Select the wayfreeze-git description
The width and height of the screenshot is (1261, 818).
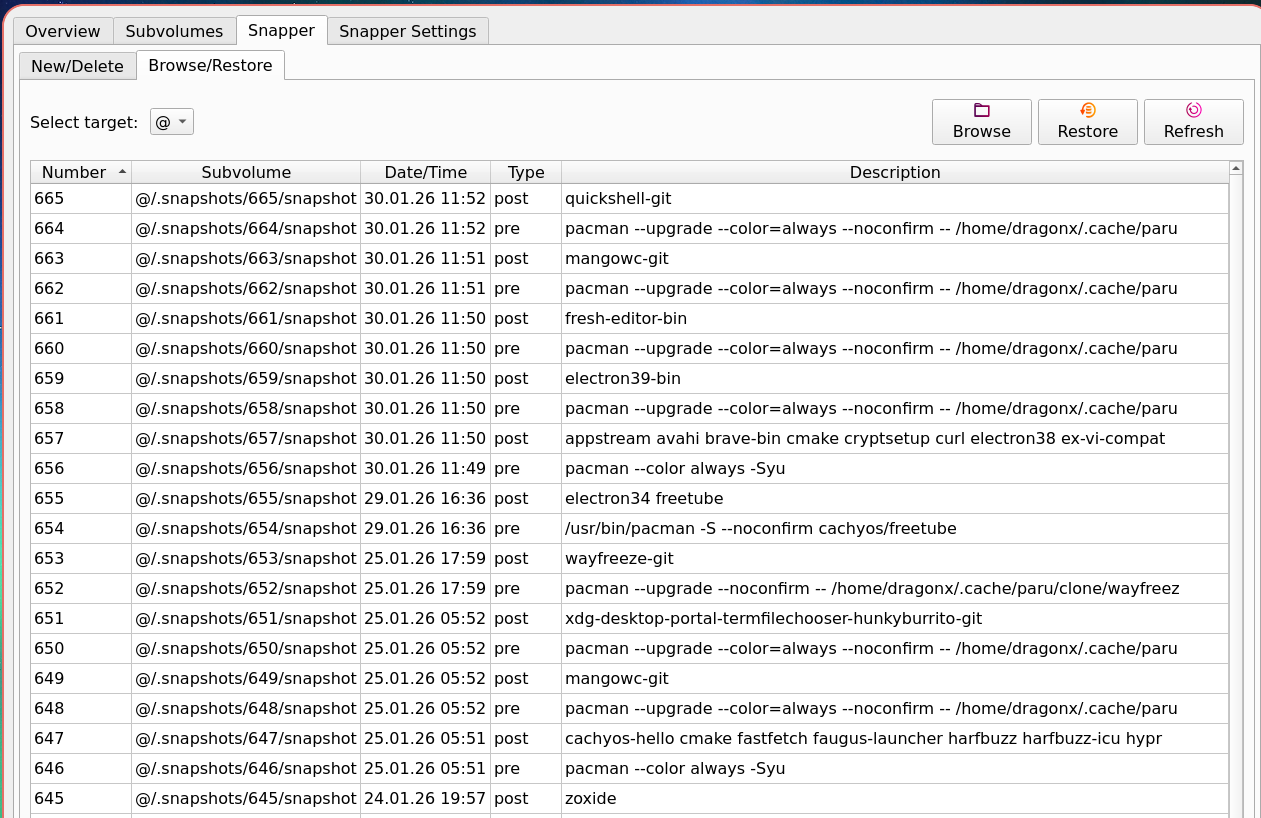click(x=895, y=558)
